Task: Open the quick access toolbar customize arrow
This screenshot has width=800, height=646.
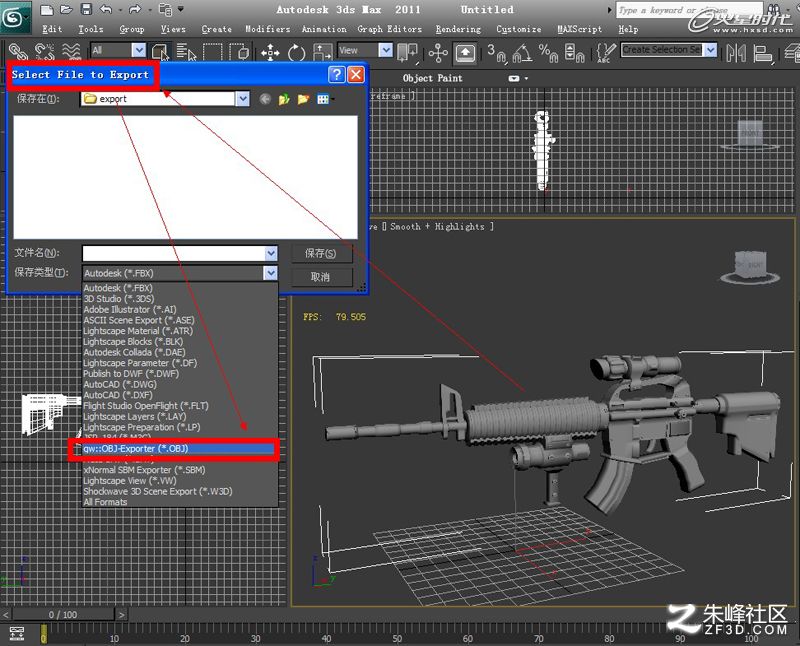Action: [181, 9]
